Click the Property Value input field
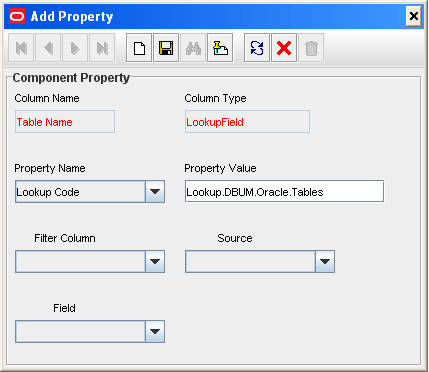 click(x=285, y=192)
